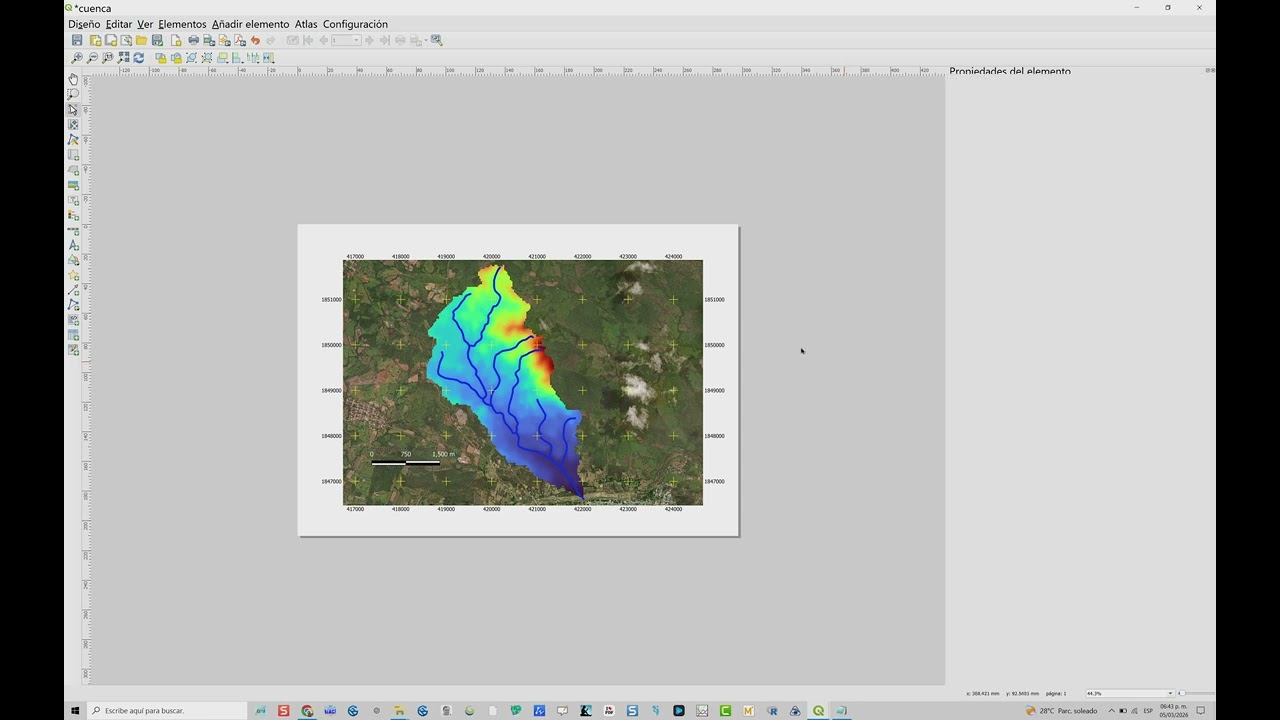Viewport: 1280px width, 720px height.
Task: Choose the Add Map tool
Action: click(73, 155)
